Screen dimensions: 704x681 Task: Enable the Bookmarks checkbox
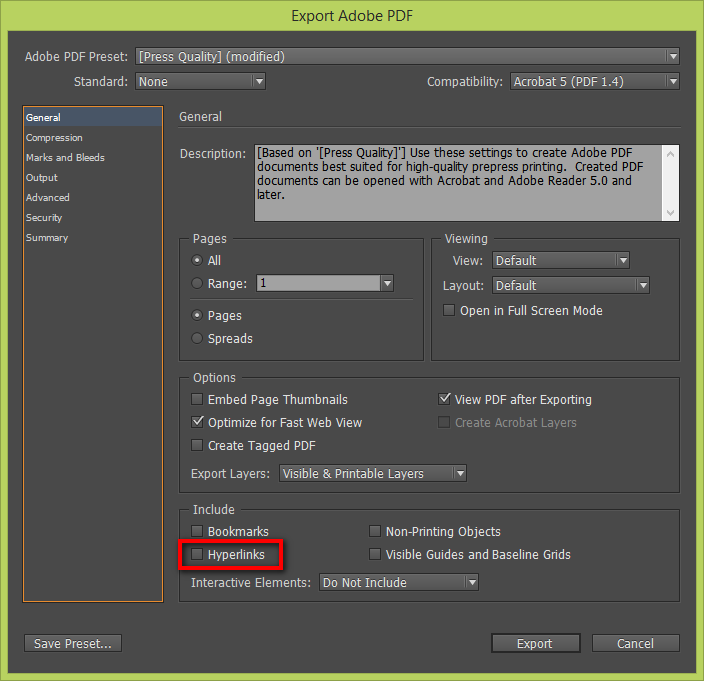(x=197, y=531)
